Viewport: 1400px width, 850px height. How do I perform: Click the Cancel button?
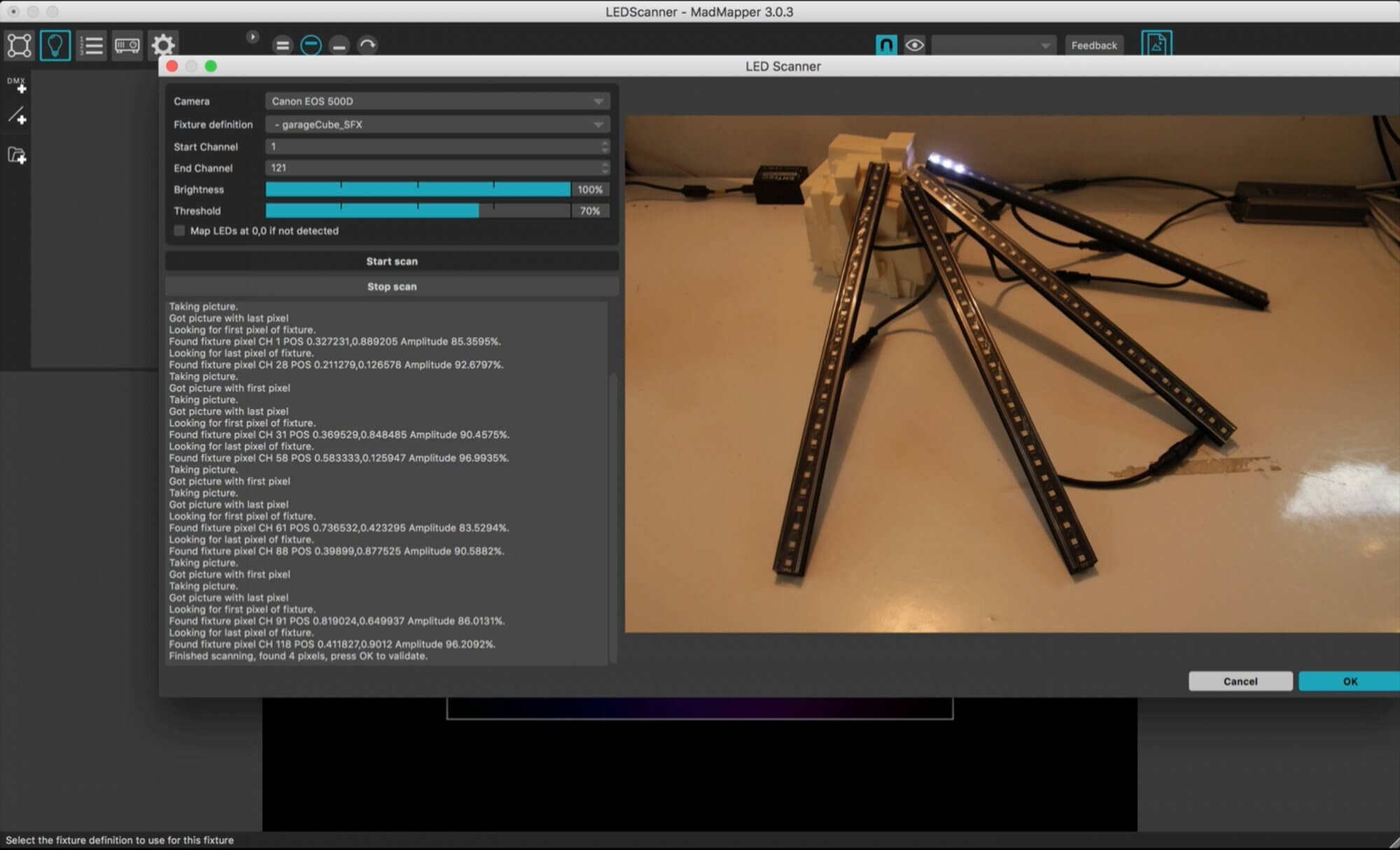click(x=1240, y=681)
